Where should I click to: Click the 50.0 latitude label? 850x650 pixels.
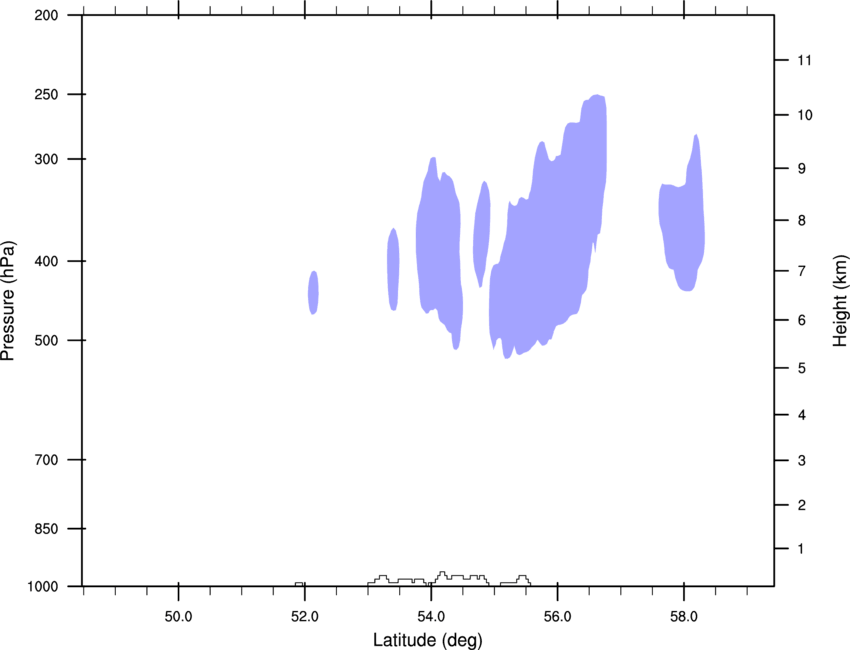[178, 617]
